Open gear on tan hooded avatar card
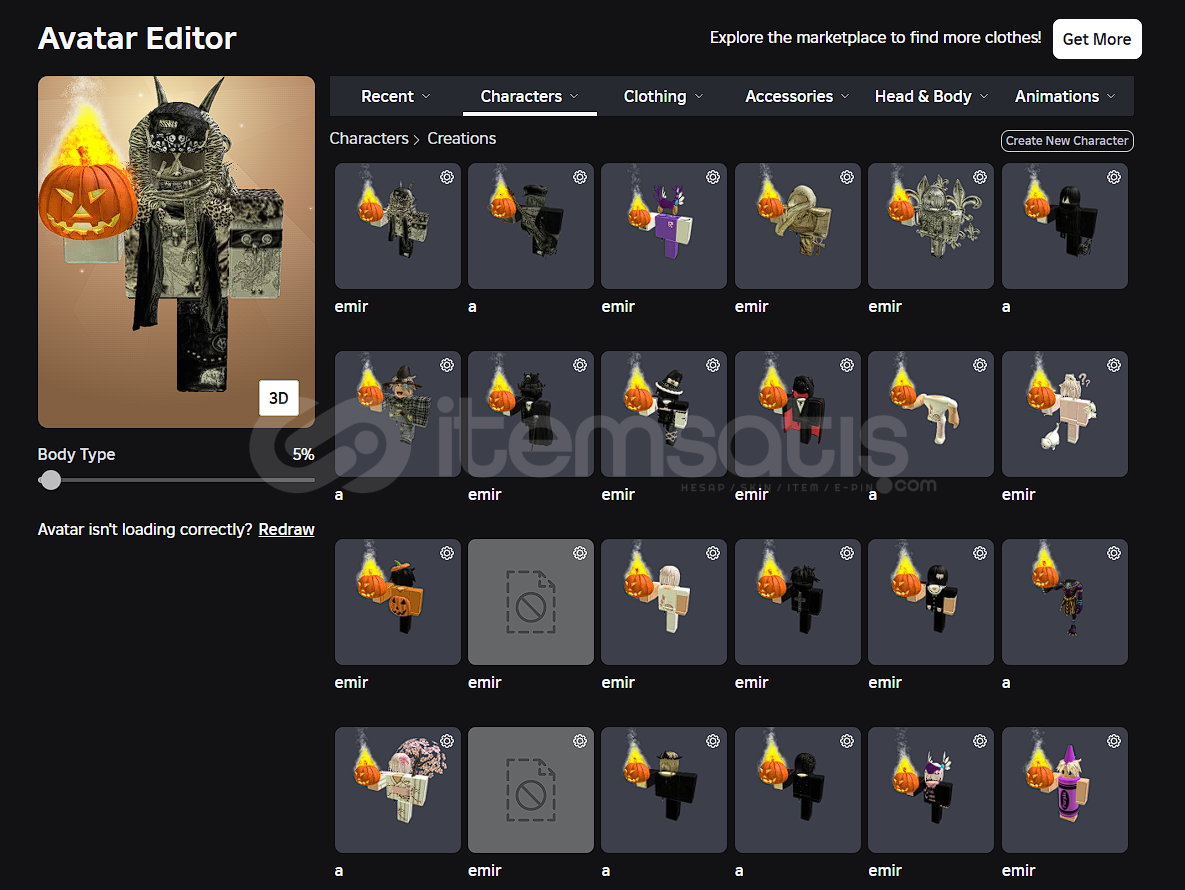The image size is (1185, 890). 846,178
